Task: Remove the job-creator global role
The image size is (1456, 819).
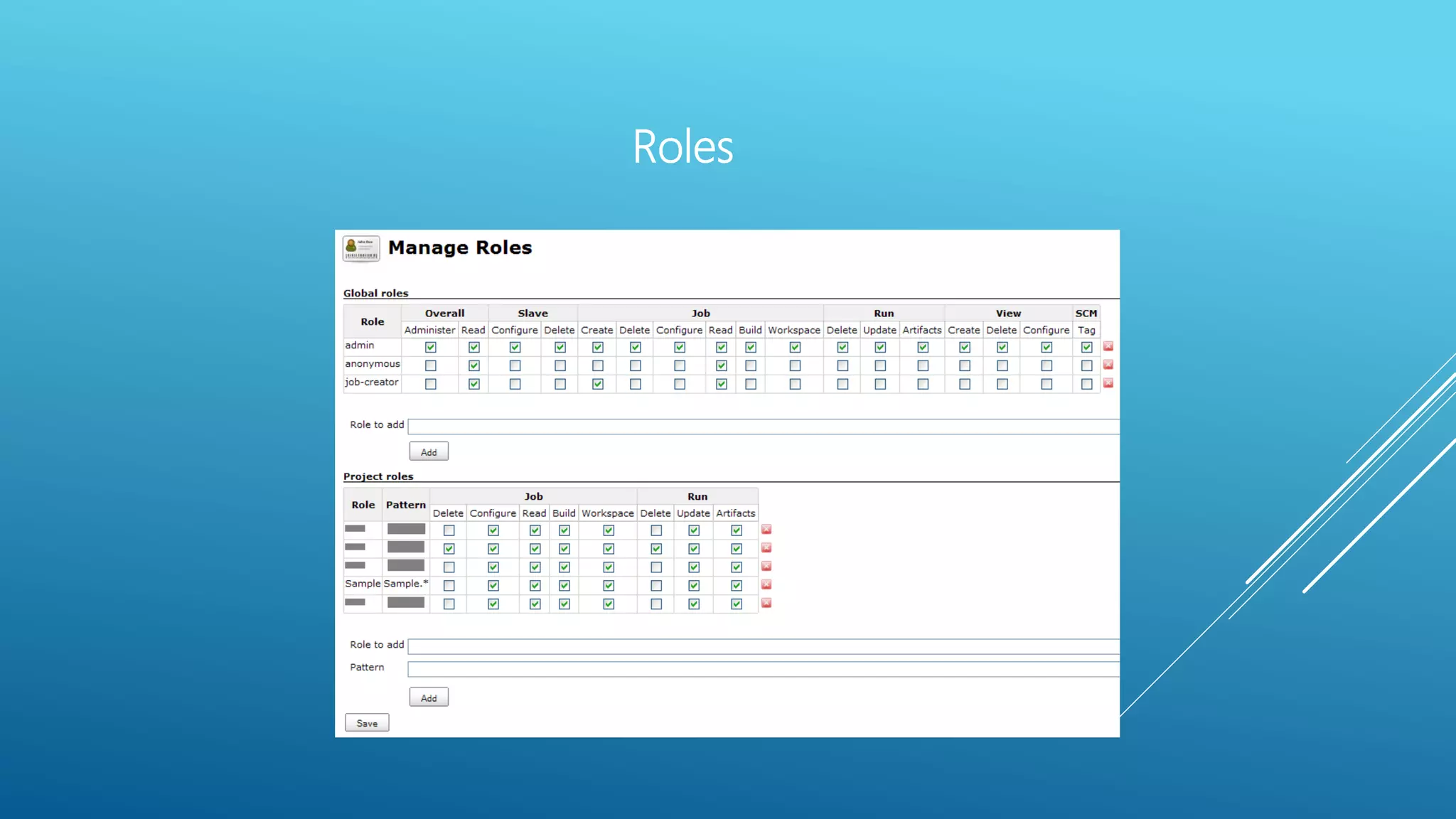Action: (1108, 383)
